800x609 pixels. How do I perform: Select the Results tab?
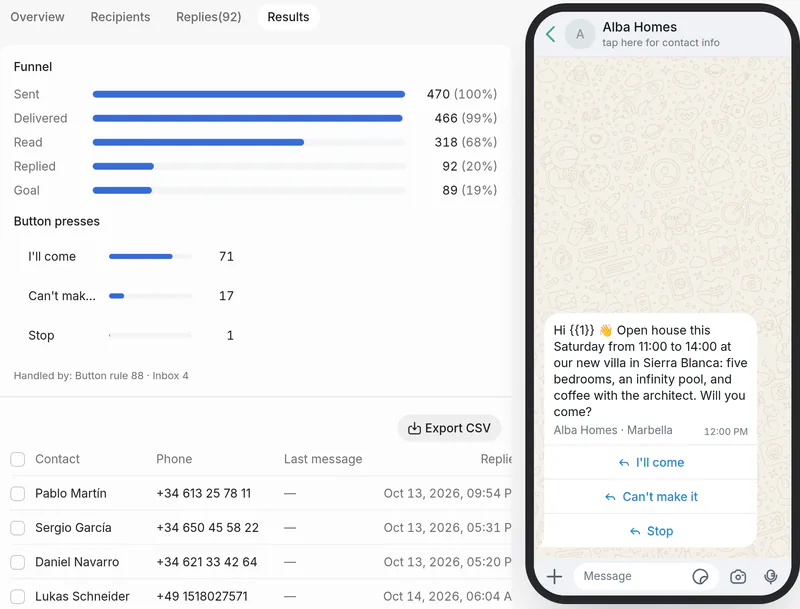tap(288, 17)
